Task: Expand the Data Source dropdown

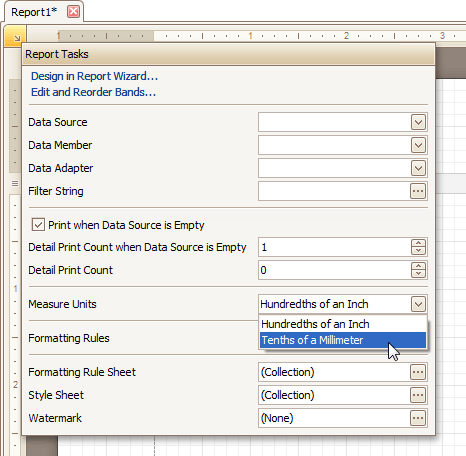Action: click(x=418, y=122)
